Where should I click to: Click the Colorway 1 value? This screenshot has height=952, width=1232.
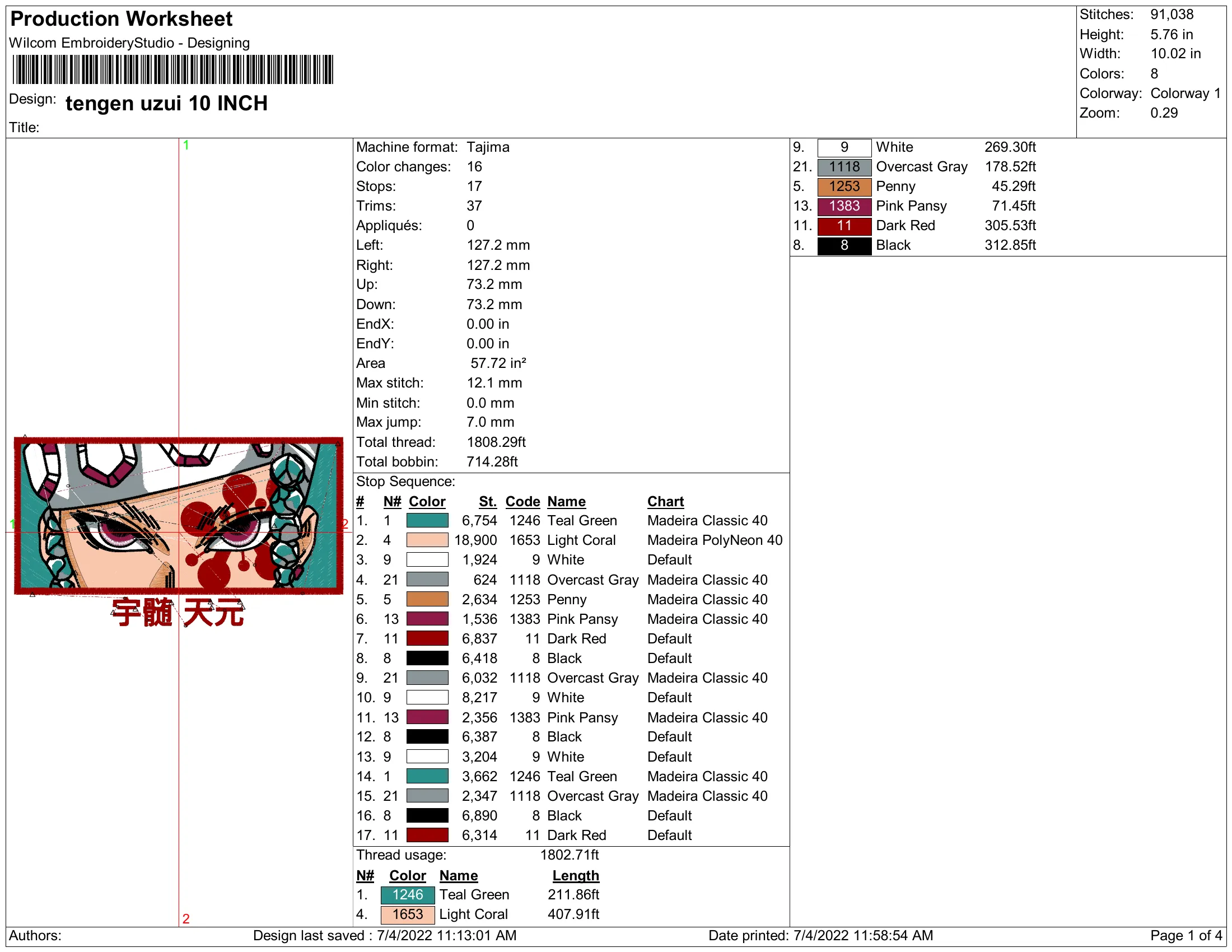tap(1186, 93)
